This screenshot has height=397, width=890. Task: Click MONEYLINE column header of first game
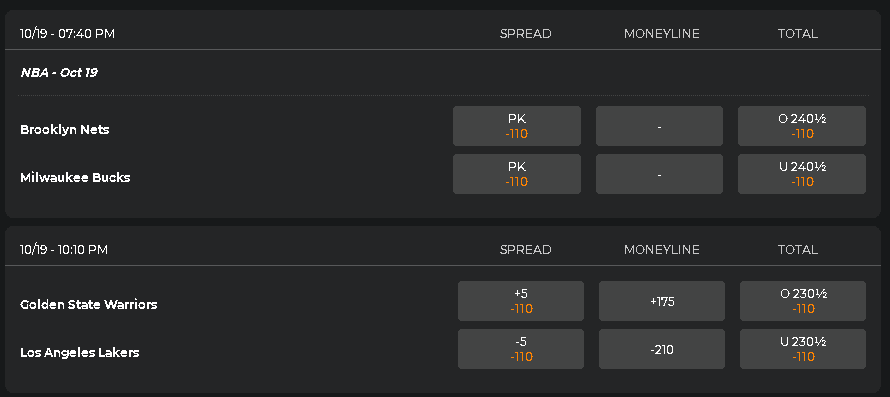pos(661,34)
